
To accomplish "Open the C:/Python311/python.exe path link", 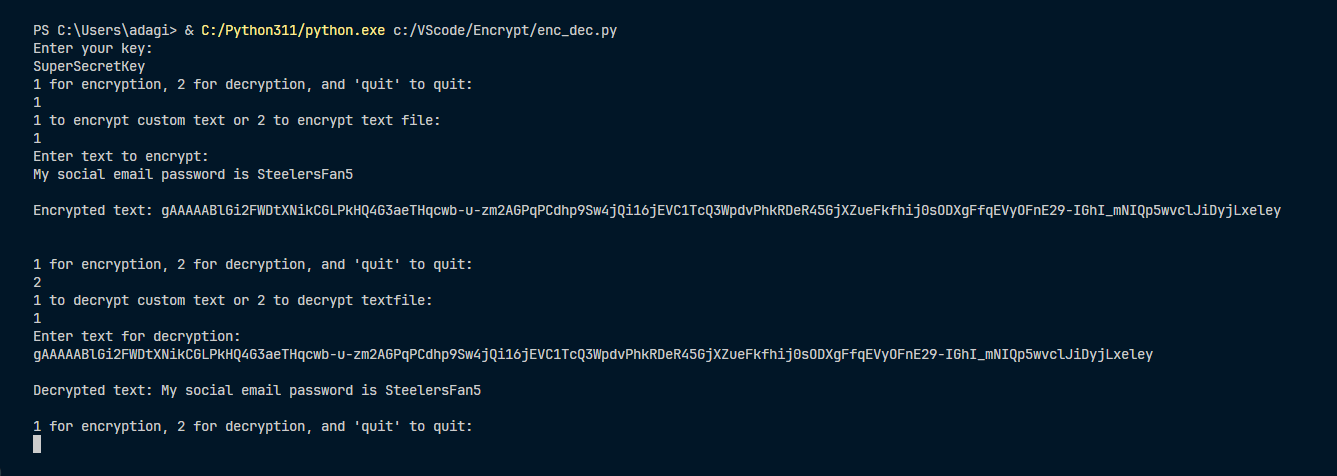I will (292, 30).
